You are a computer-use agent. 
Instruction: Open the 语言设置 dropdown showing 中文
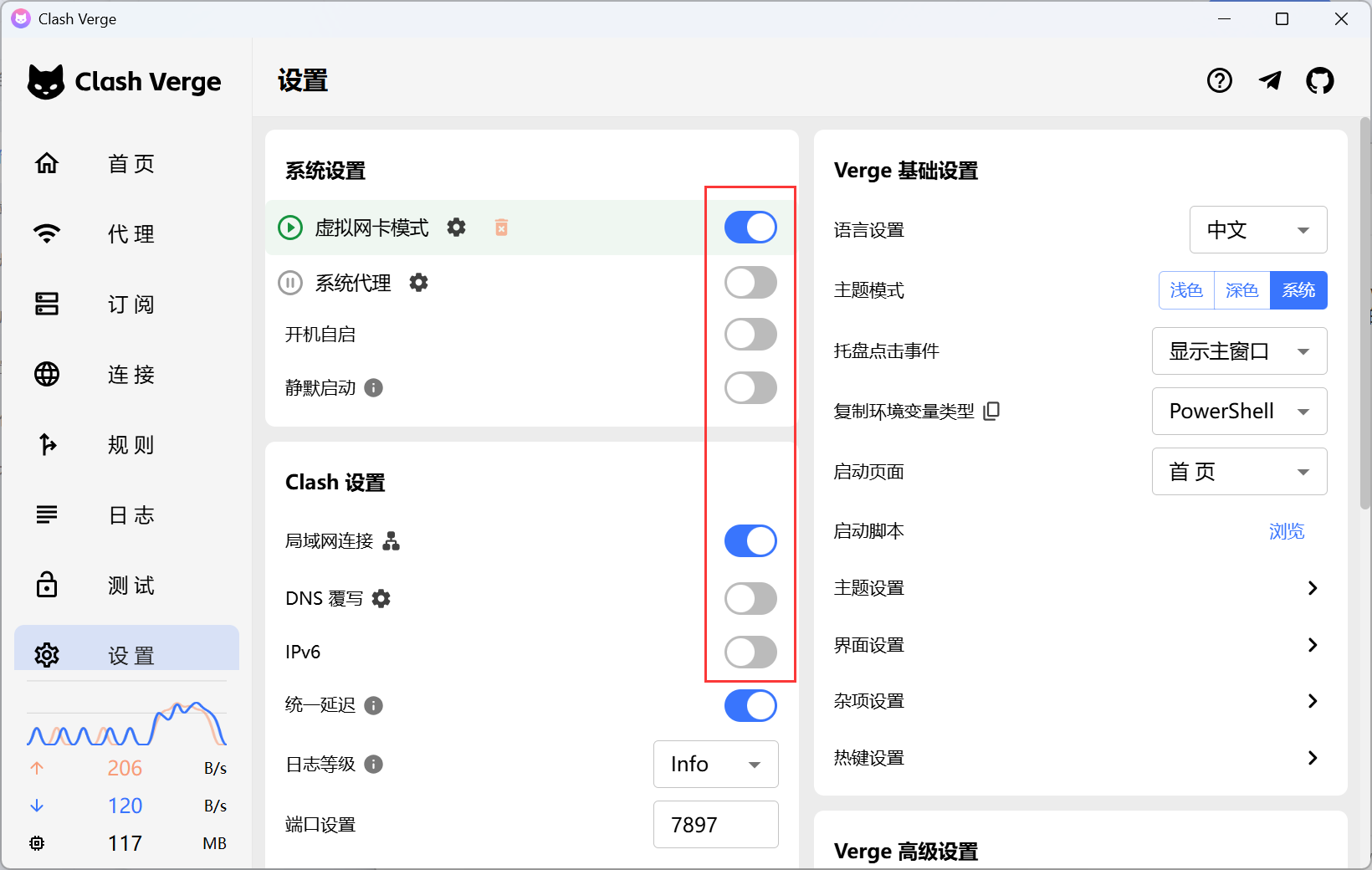[1258, 230]
